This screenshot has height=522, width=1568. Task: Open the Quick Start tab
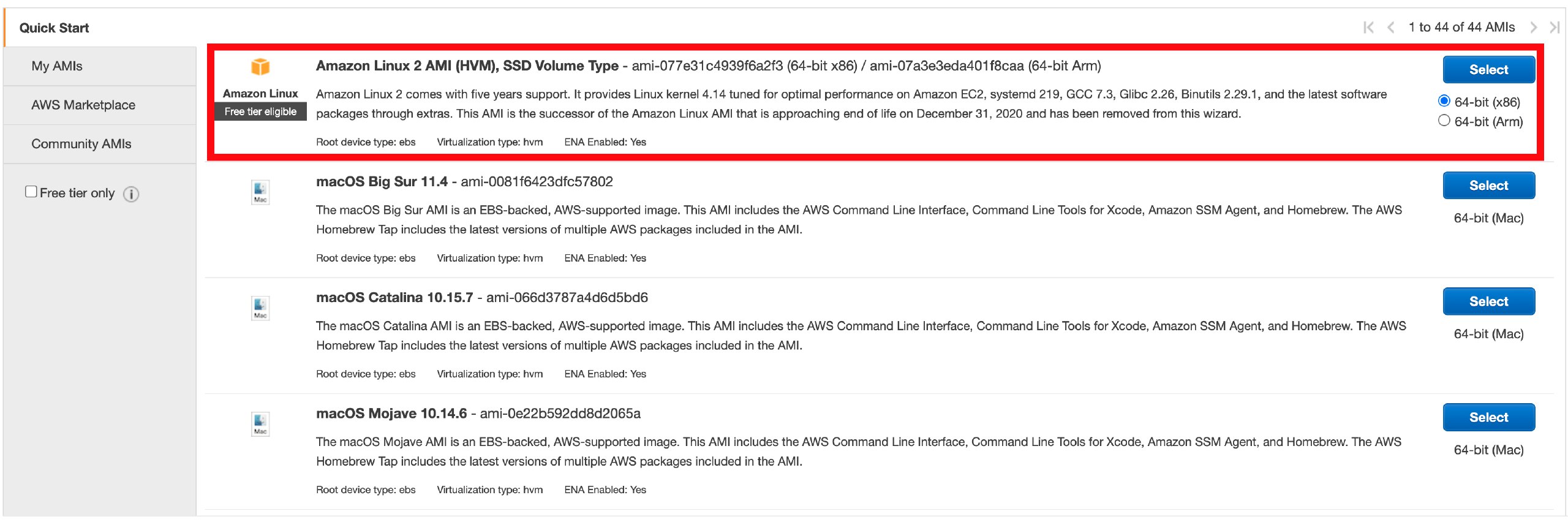(100, 28)
